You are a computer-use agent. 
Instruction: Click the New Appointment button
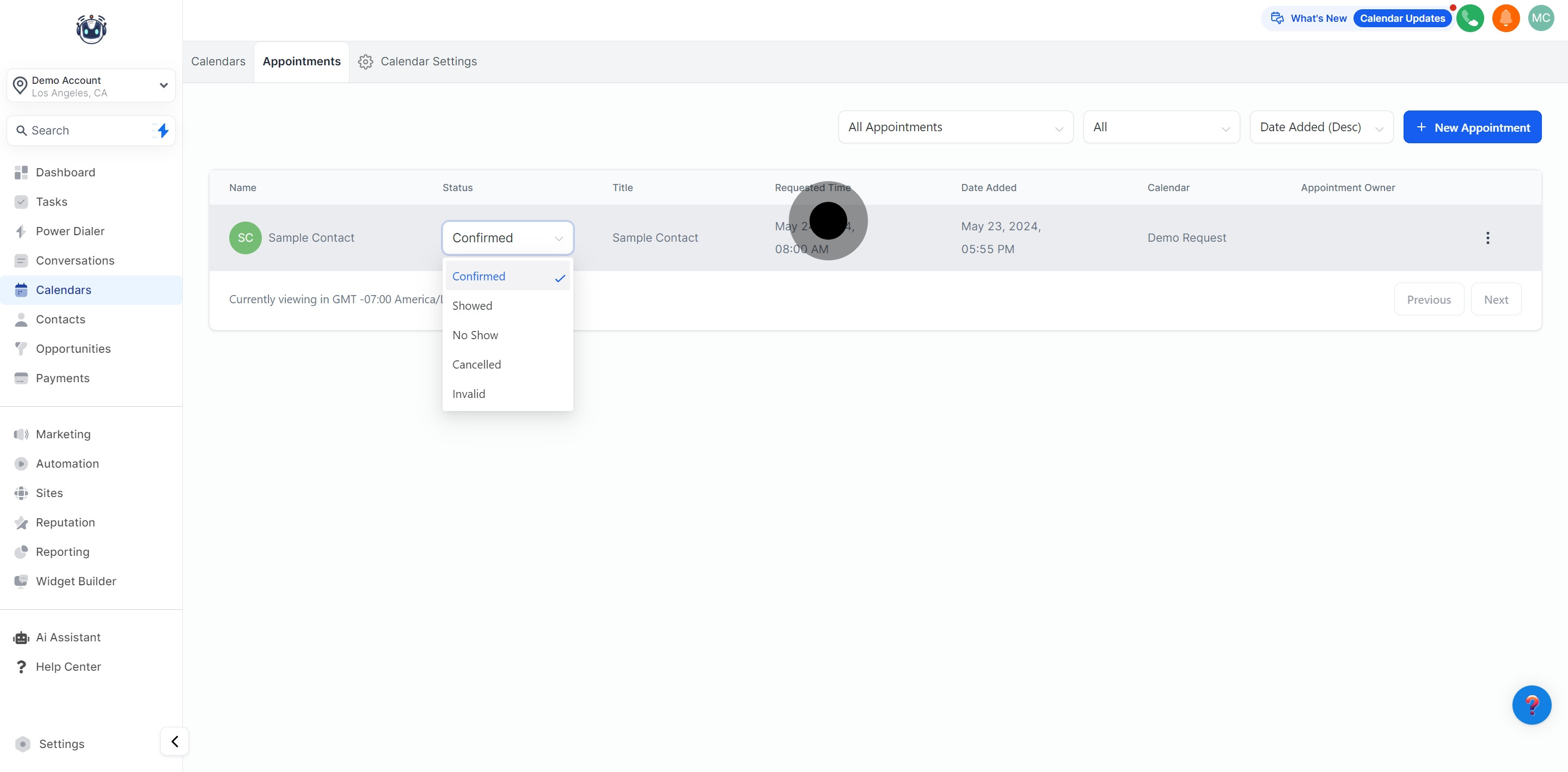pos(1472,127)
